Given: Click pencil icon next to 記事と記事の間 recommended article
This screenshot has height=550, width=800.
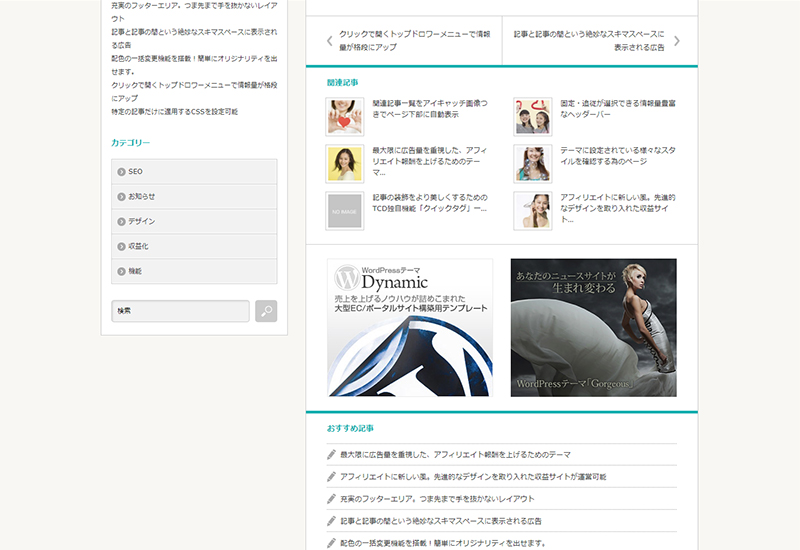Looking at the screenshot, I should coord(331,521).
